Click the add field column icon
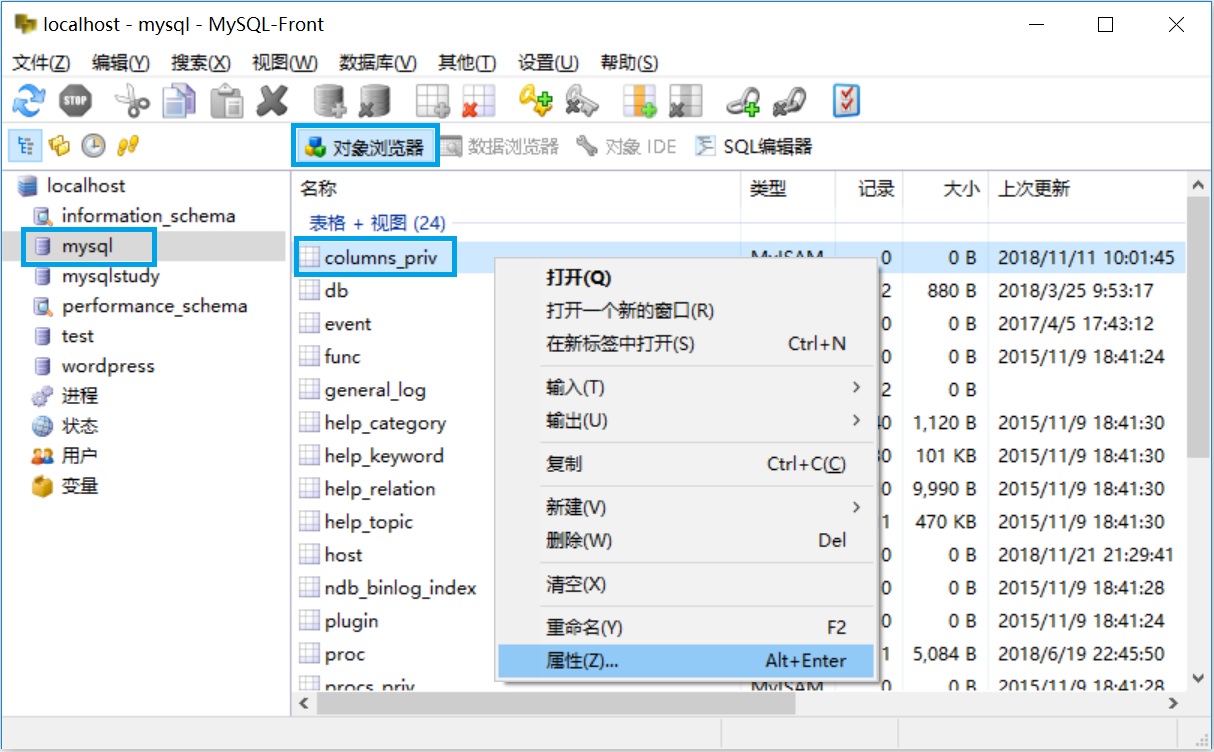1214x752 pixels. (639, 100)
